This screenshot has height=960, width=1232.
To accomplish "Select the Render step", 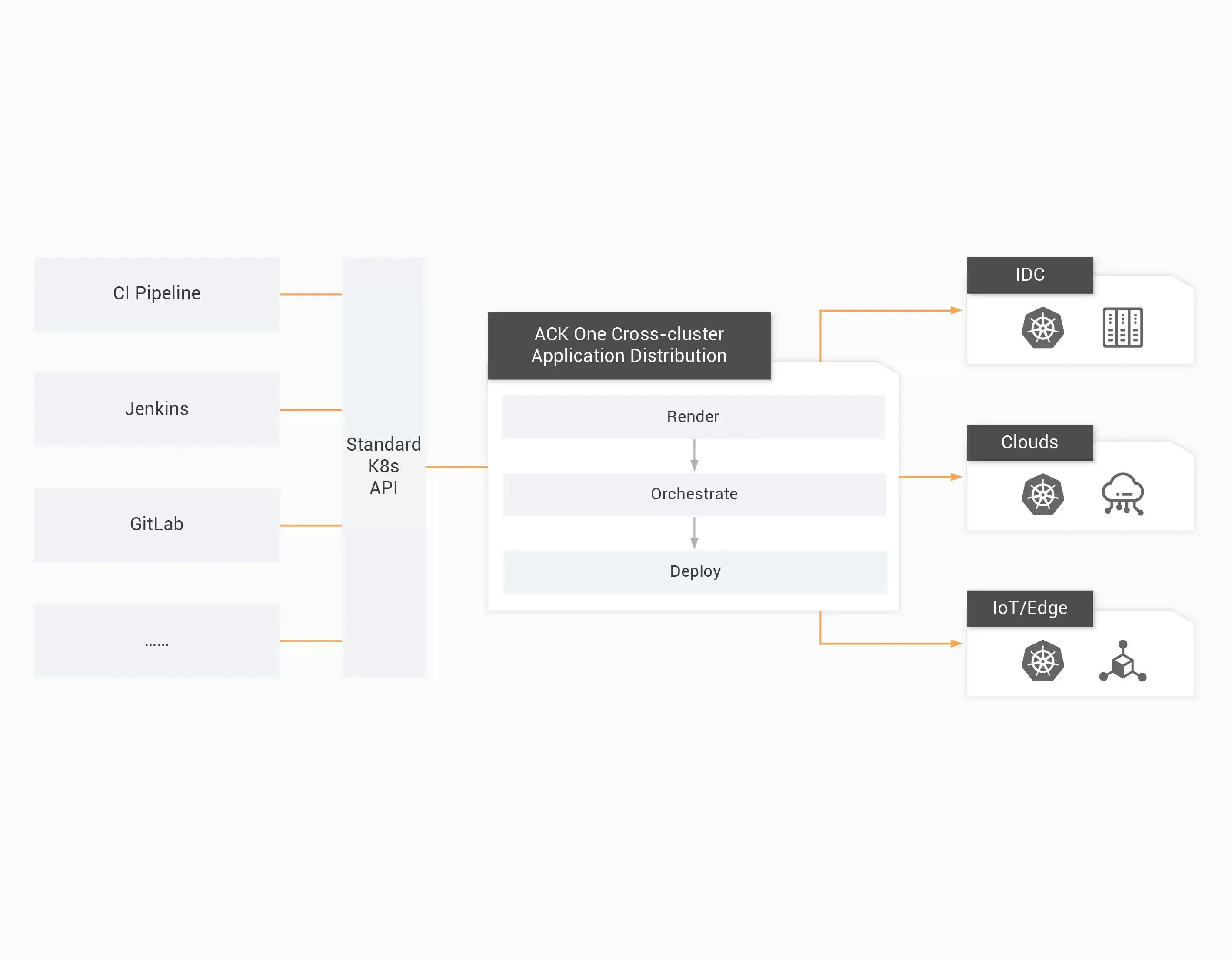I will click(693, 417).
